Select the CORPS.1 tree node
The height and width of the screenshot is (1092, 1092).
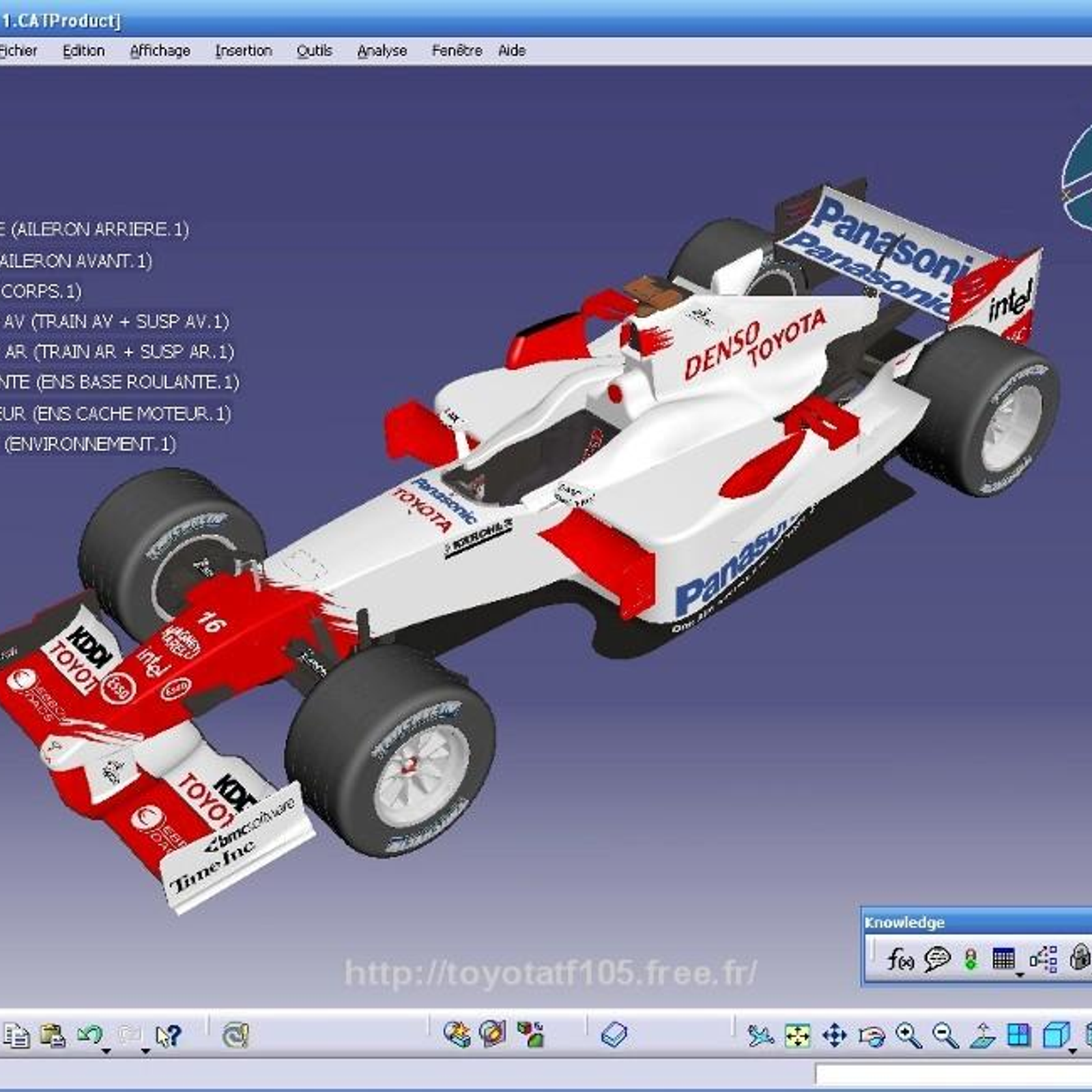coord(41,291)
